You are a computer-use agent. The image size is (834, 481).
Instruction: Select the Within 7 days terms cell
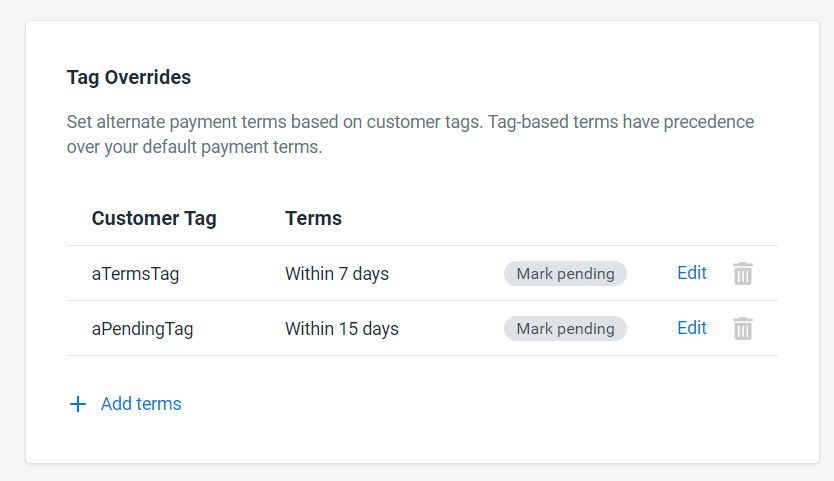coord(337,274)
